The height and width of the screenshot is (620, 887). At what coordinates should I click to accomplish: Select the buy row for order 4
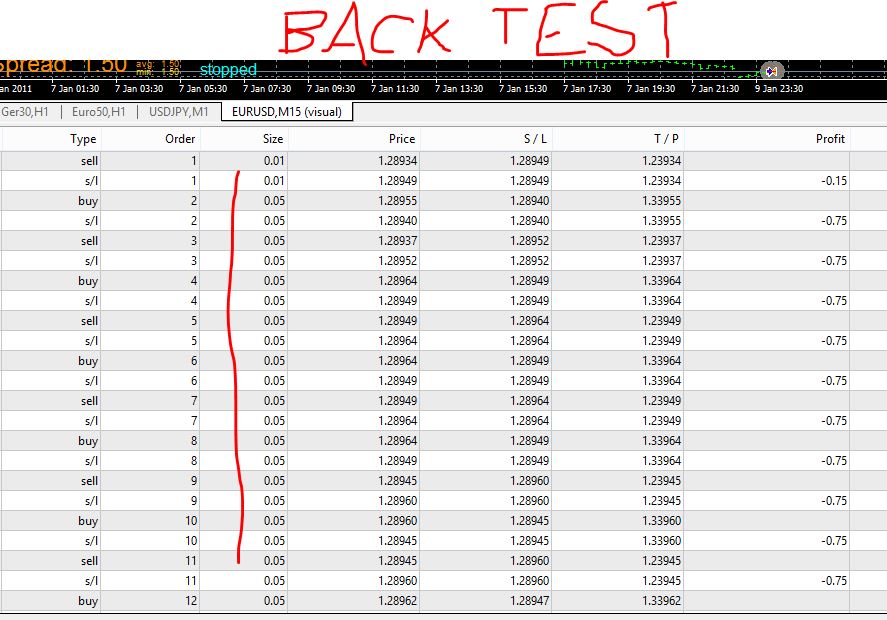[444, 281]
